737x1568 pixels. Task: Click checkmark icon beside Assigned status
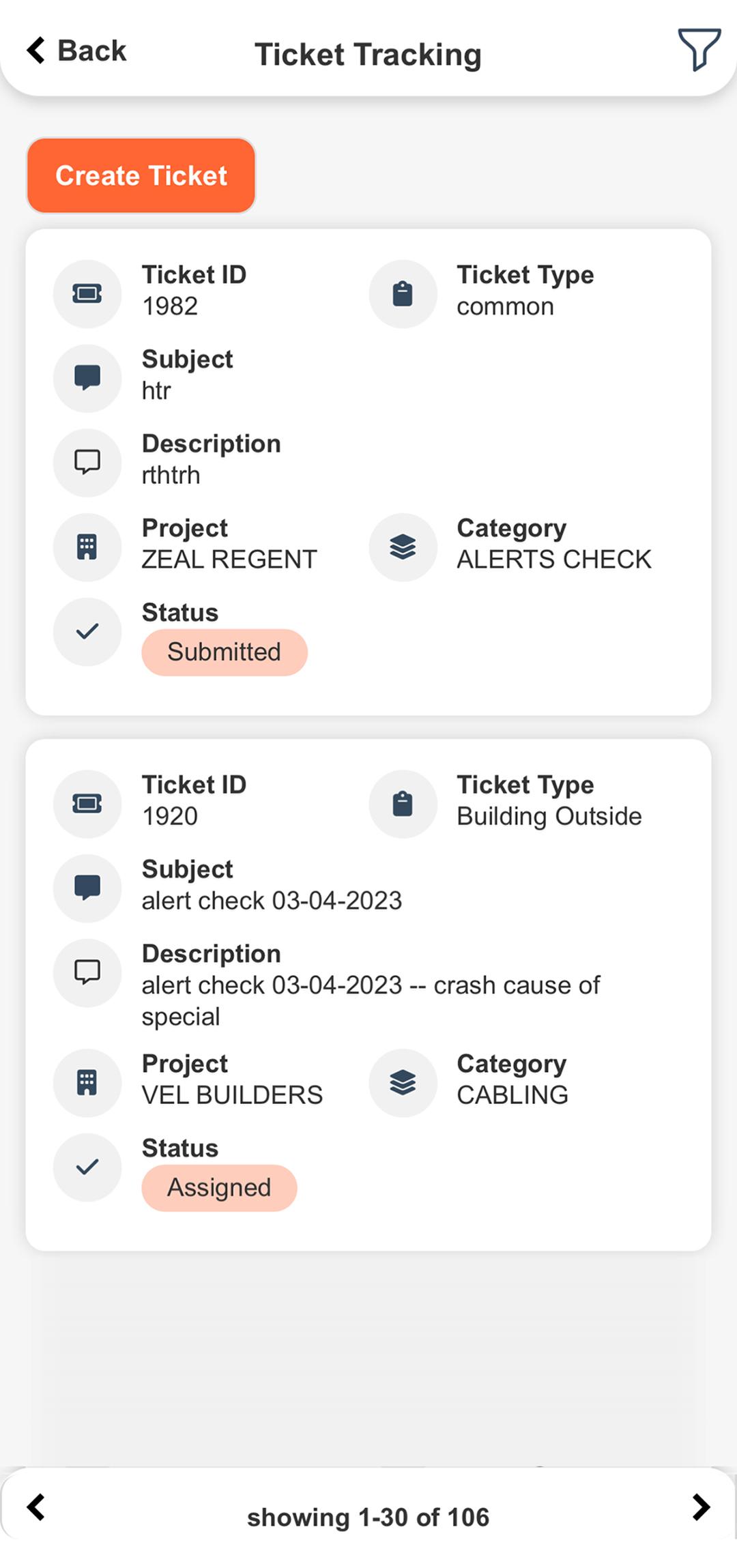coord(87,1167)
